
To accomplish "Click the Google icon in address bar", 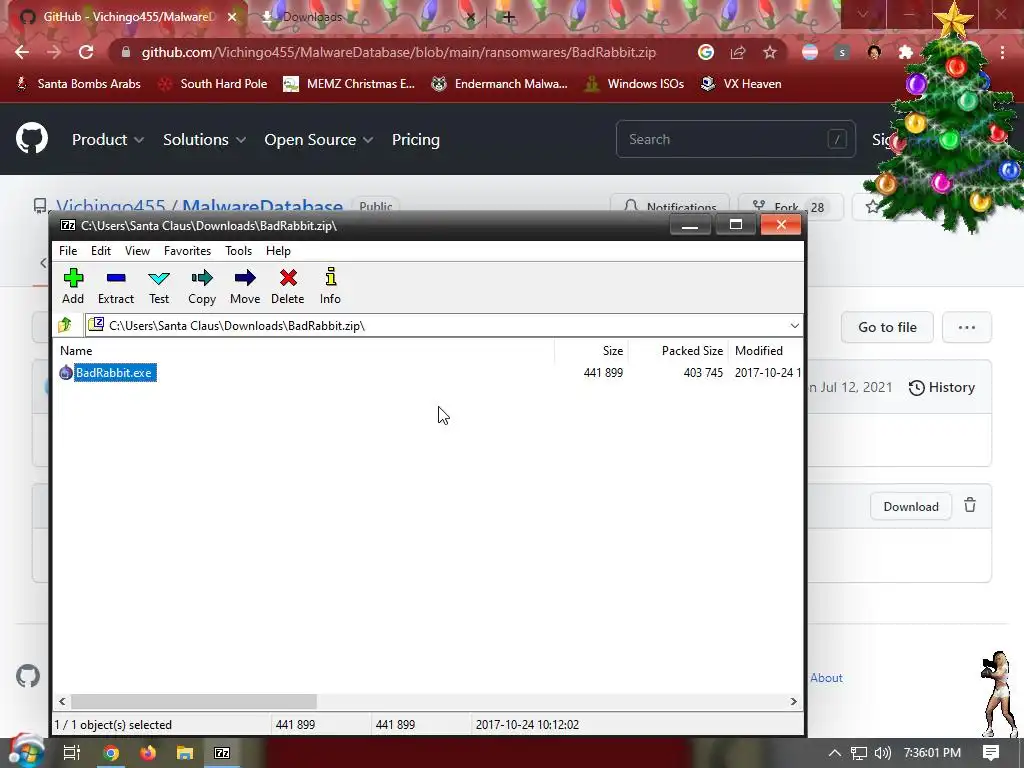I will [x=706, y=52].
